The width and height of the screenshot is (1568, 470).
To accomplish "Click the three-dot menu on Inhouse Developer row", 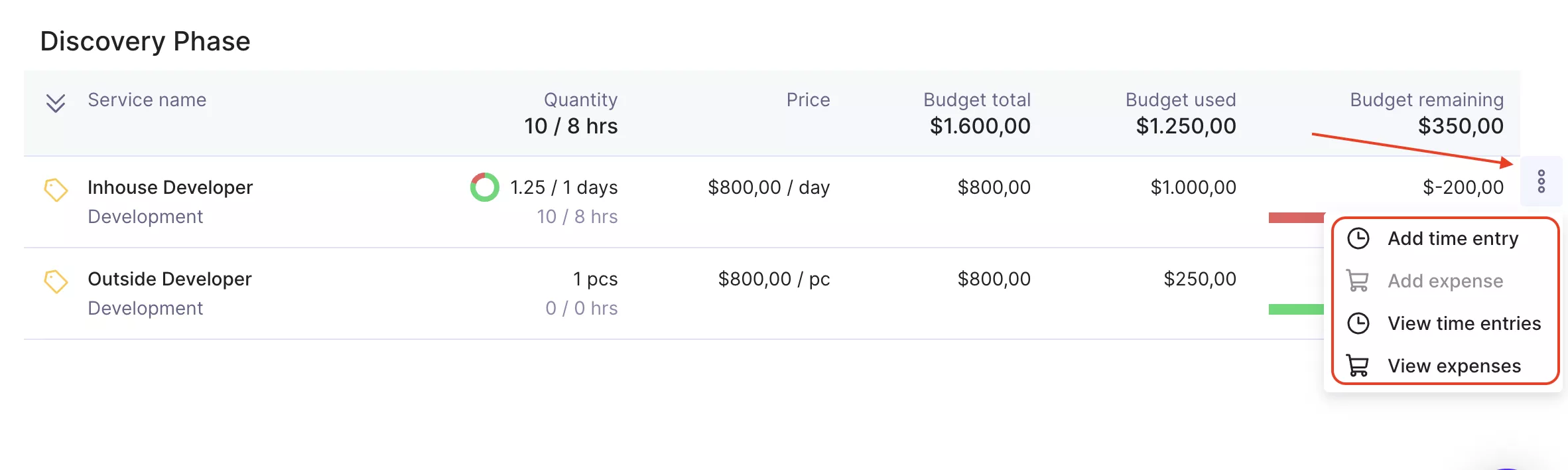I will tap(1541, 181).
